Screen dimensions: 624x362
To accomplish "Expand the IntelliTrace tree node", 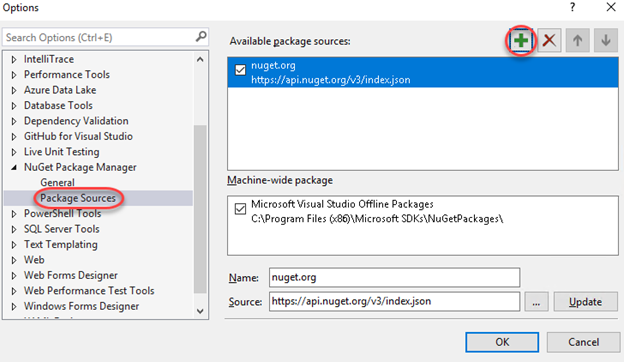I will pos(14,60).
